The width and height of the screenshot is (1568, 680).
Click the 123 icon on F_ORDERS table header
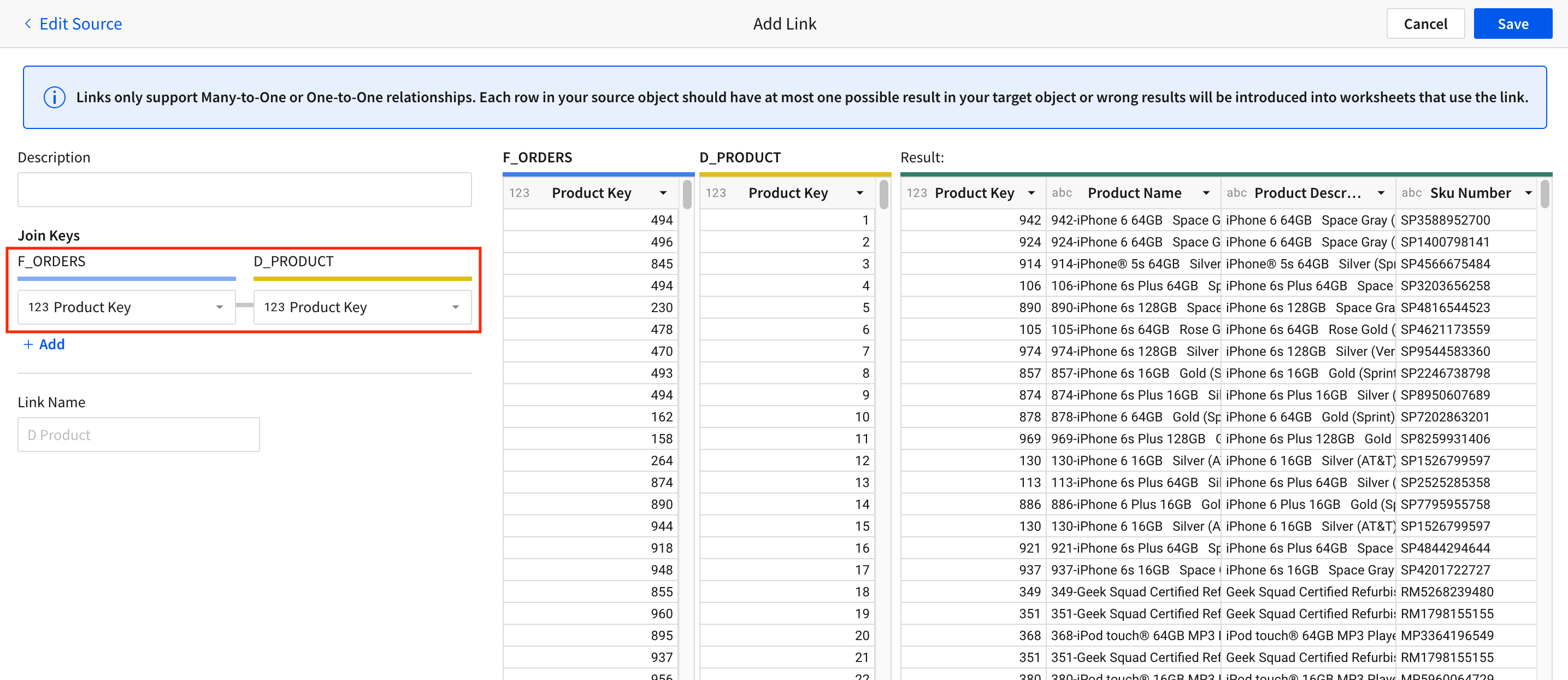518,192
